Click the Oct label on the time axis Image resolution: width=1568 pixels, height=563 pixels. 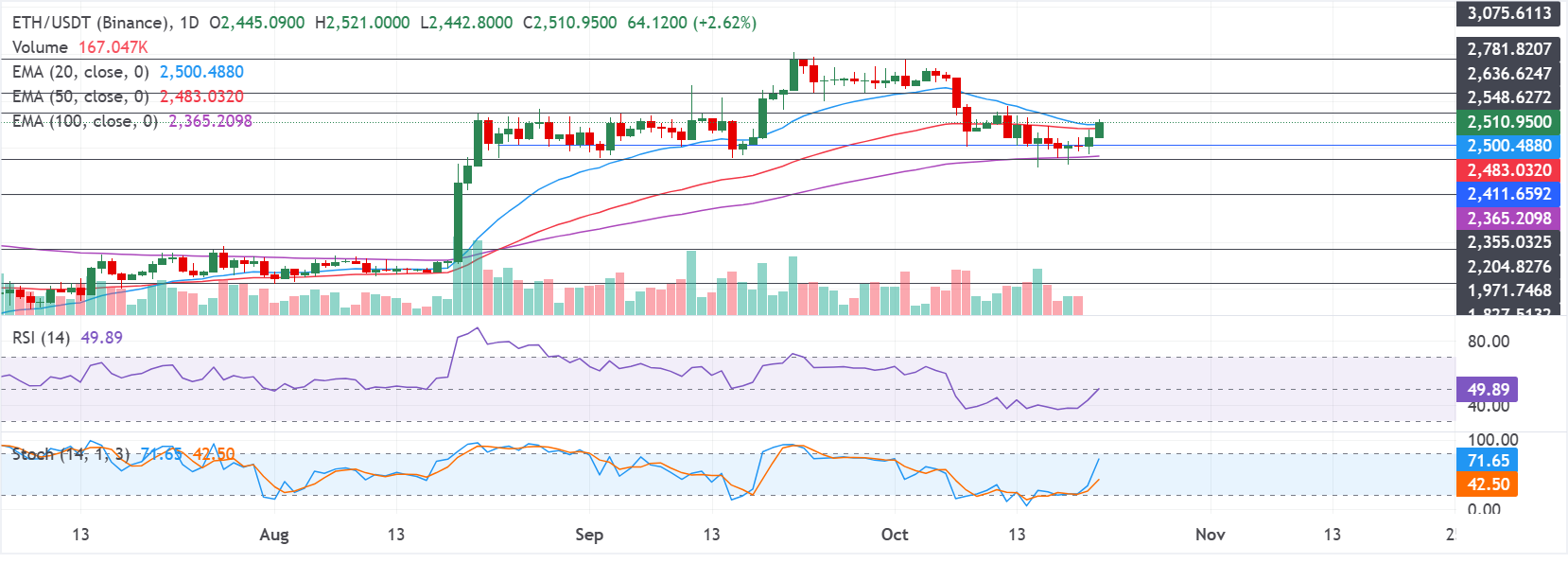coord(895,535)
